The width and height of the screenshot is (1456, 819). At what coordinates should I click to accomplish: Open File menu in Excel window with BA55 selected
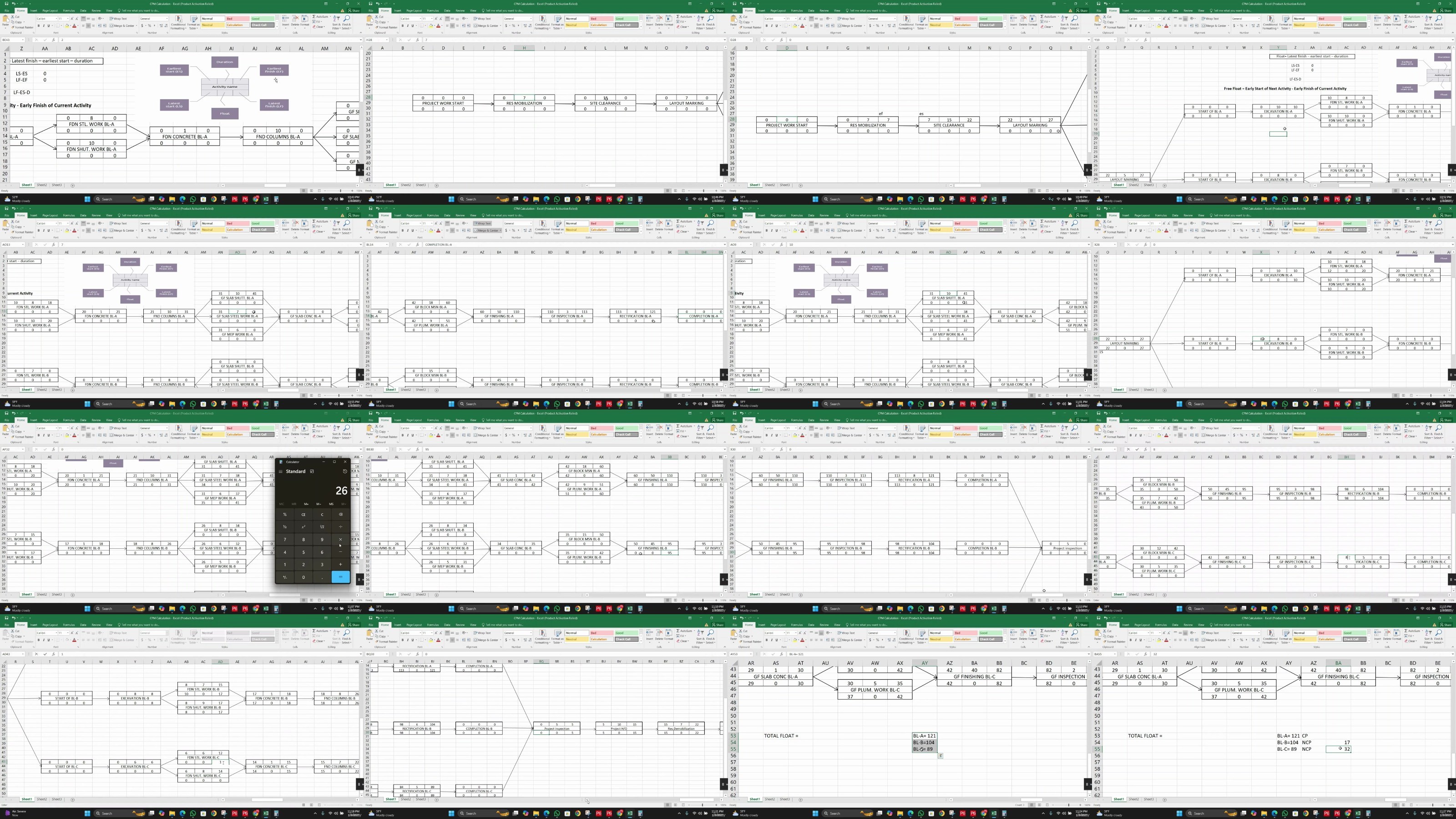(1099, 625)
